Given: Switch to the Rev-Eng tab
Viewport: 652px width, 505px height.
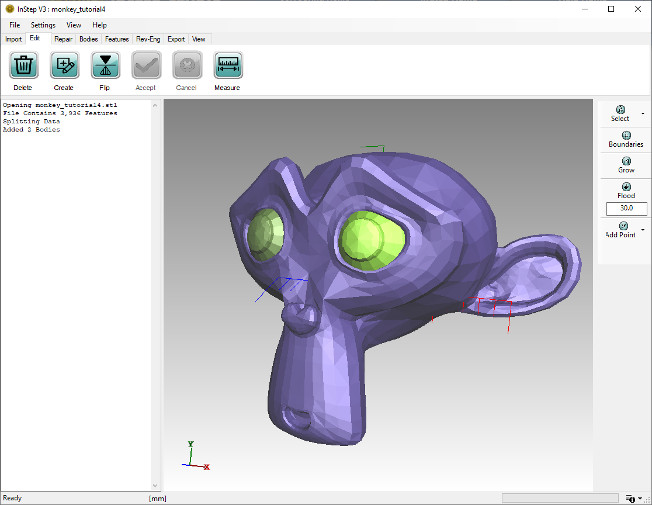Looking at the screenshot, I should (148, 38).
